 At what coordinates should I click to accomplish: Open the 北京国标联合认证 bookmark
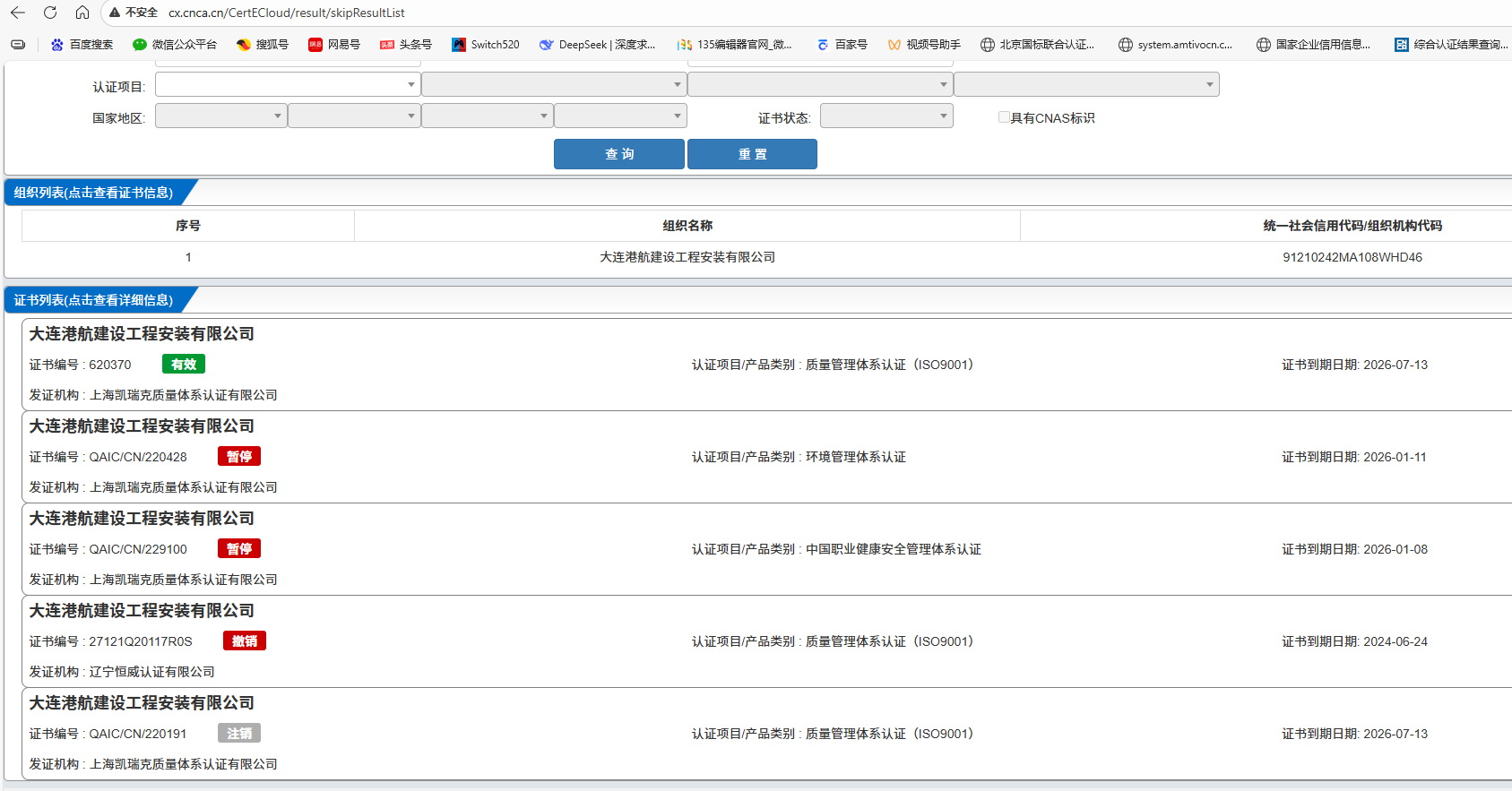coord(1037,45)
